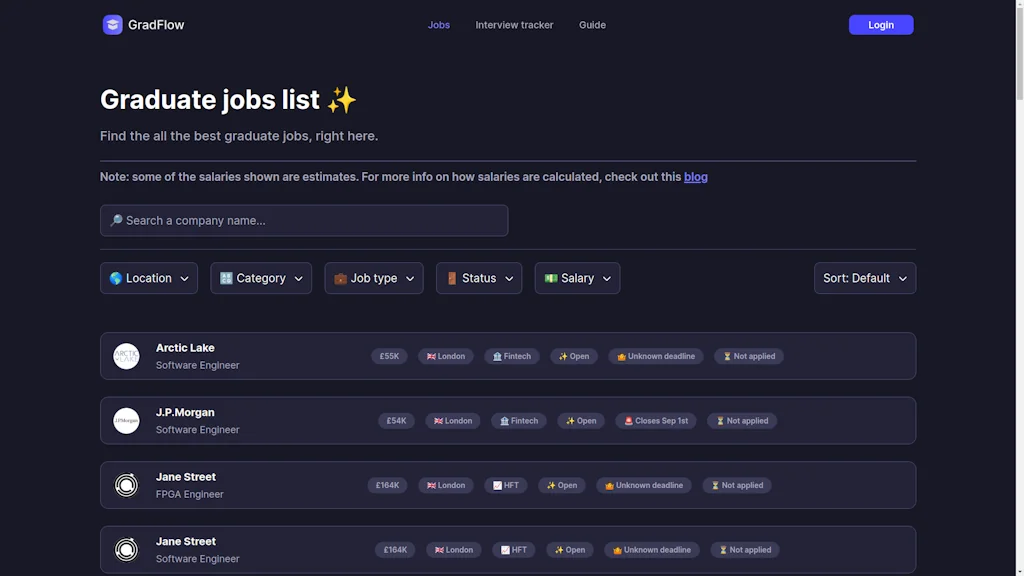Click the Arctic Lake company logo
This screenshot has height=576, width=1024.
click(126, 355)
